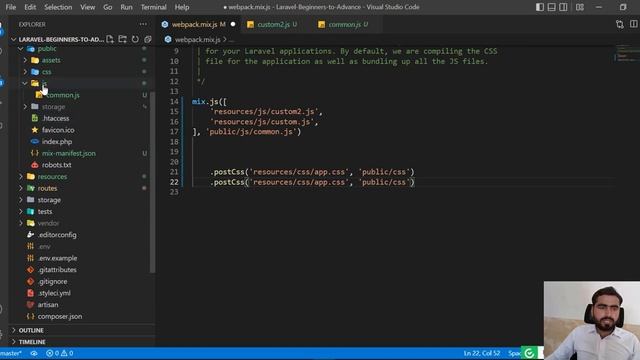Toggle the bottom panel layout icon
The height and width of the screenshot is (360, 640).
pyautogui.click(x=551, y=7)
